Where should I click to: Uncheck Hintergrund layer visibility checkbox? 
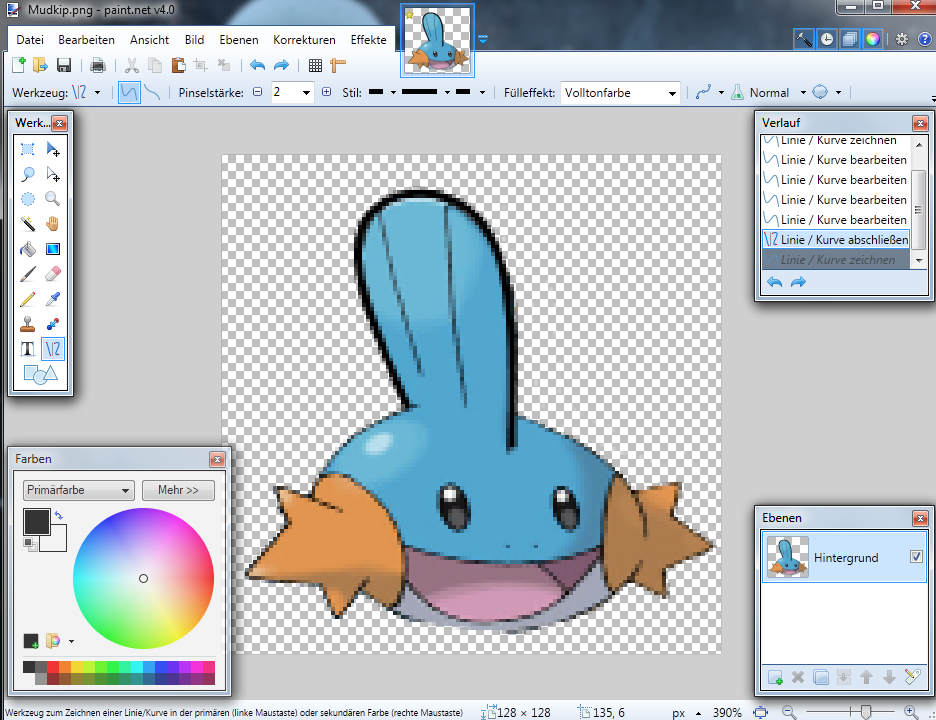tap(916, 556)
